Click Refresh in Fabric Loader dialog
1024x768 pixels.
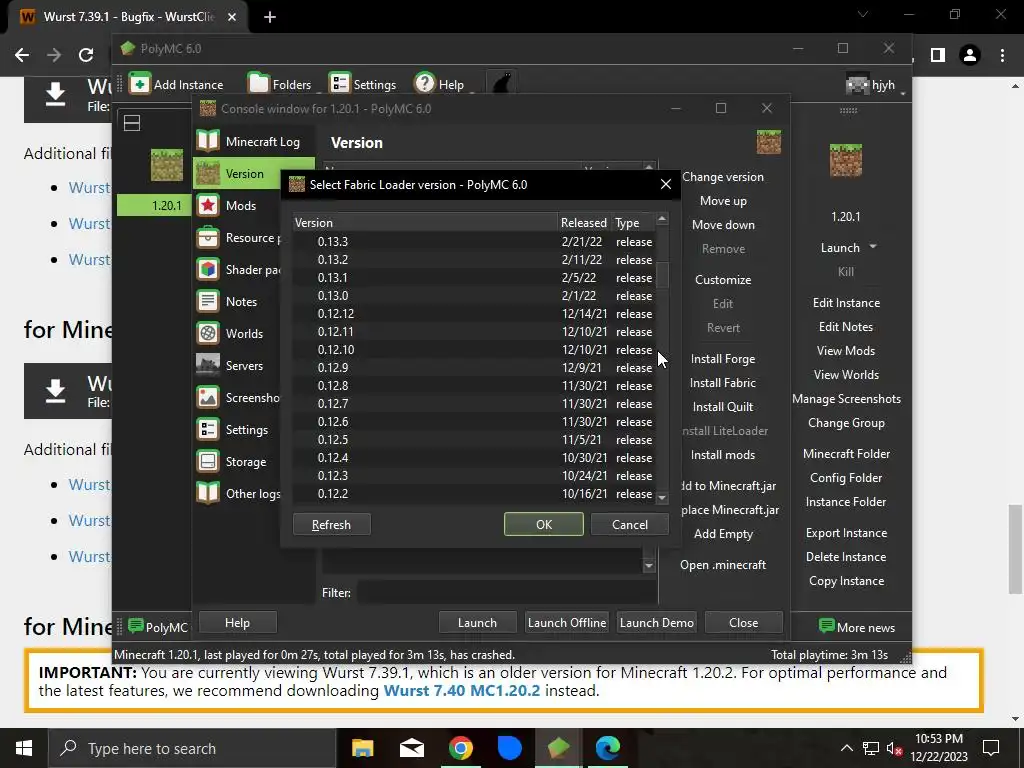pos(332,524)
